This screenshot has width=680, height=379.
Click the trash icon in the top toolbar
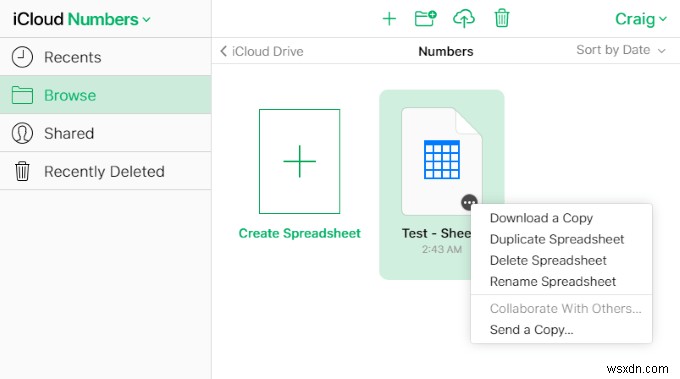(x=502, y=19)
